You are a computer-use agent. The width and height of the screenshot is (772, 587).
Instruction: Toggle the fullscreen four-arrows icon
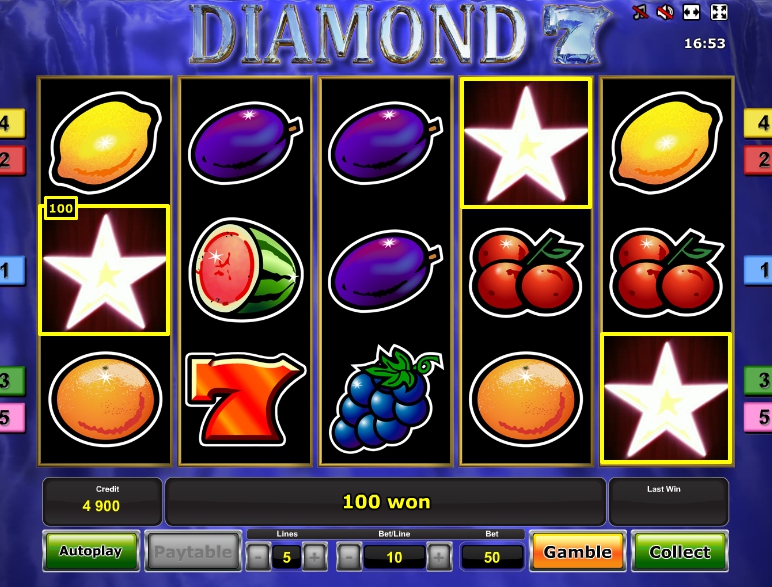point(719,12)
